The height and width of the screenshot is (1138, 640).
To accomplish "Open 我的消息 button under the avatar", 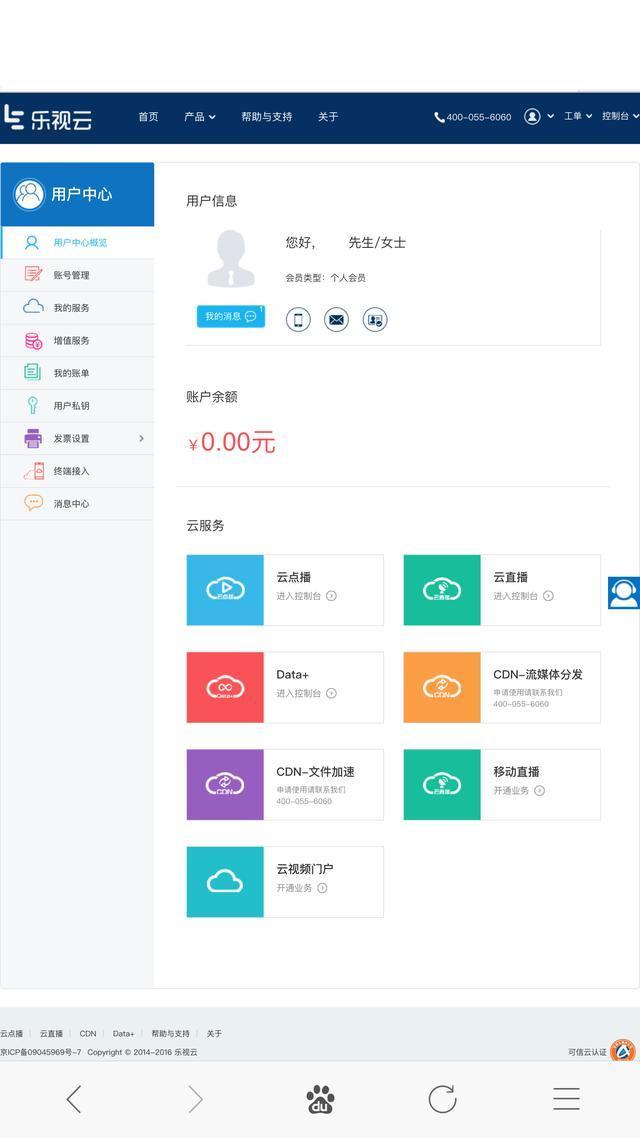I will [231, 316].
